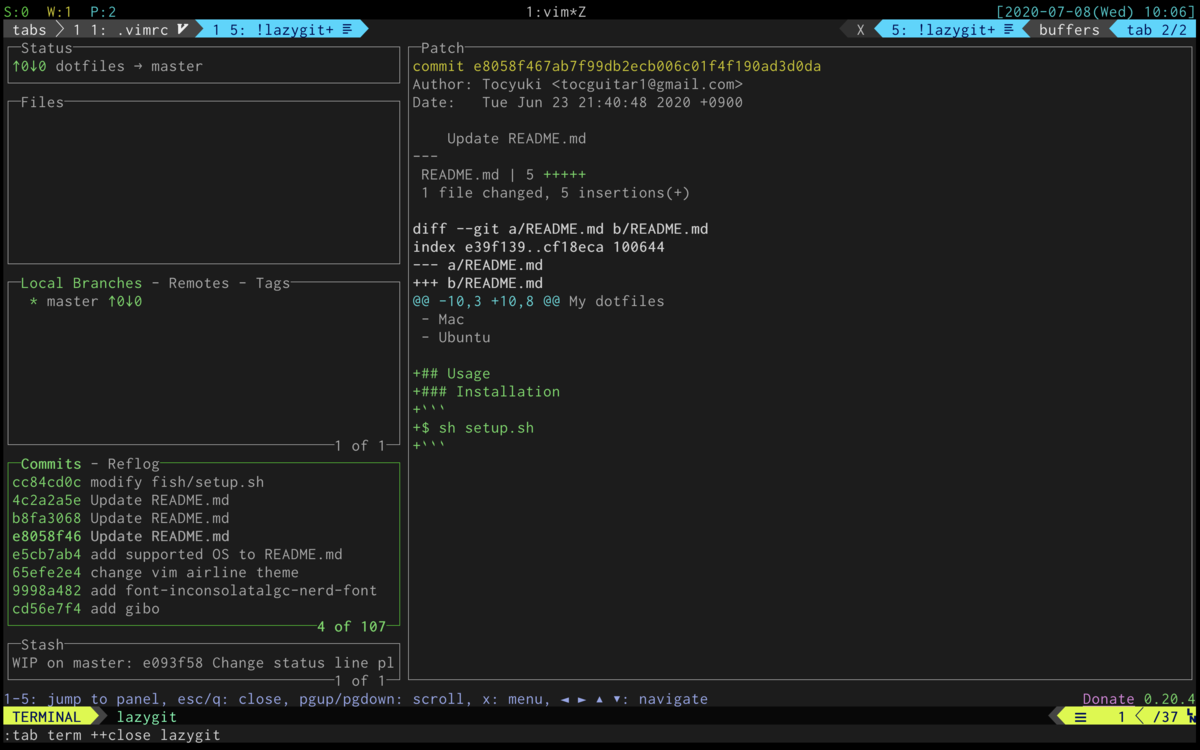Select commit e5cb7ab4 add supported OS
The height and width of the screenshot is (750, 1200).
click(204, 554)
